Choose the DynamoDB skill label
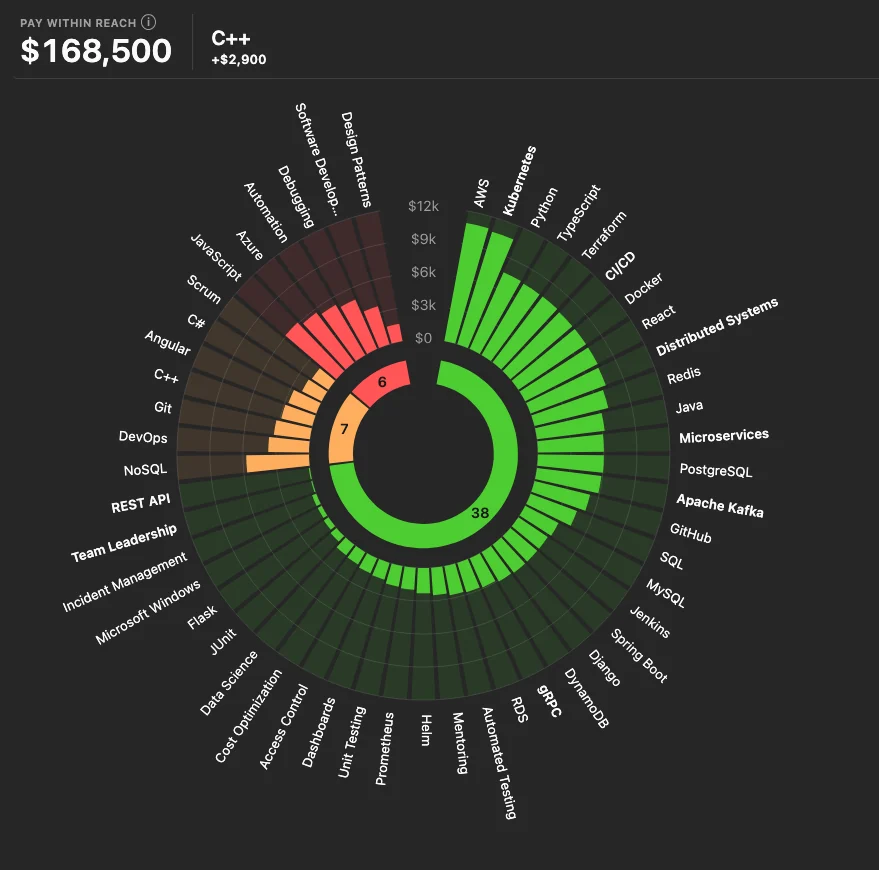879x870 pixels. click(586, 698)
